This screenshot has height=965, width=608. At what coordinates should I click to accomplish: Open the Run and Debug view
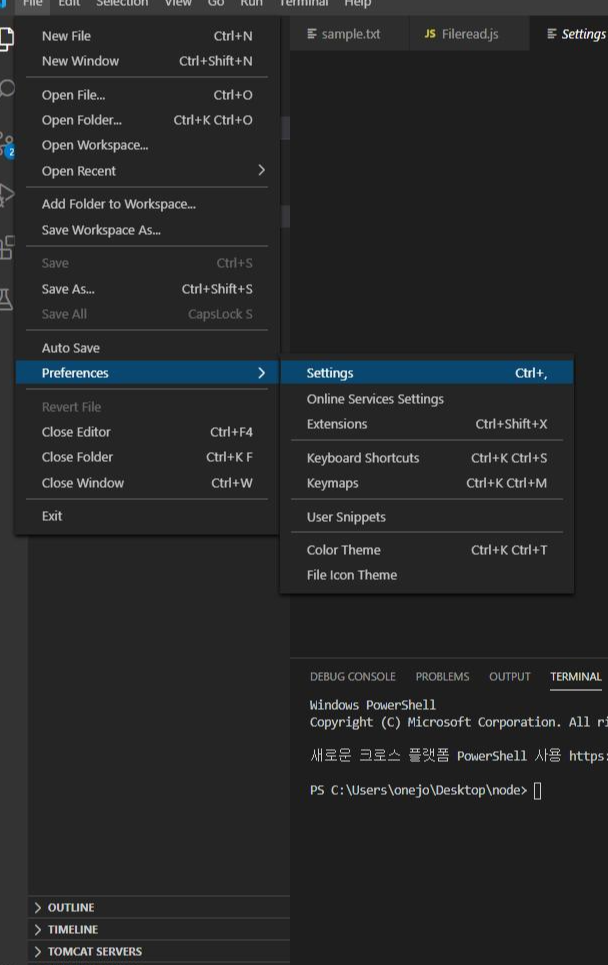(x=6, y=195)
